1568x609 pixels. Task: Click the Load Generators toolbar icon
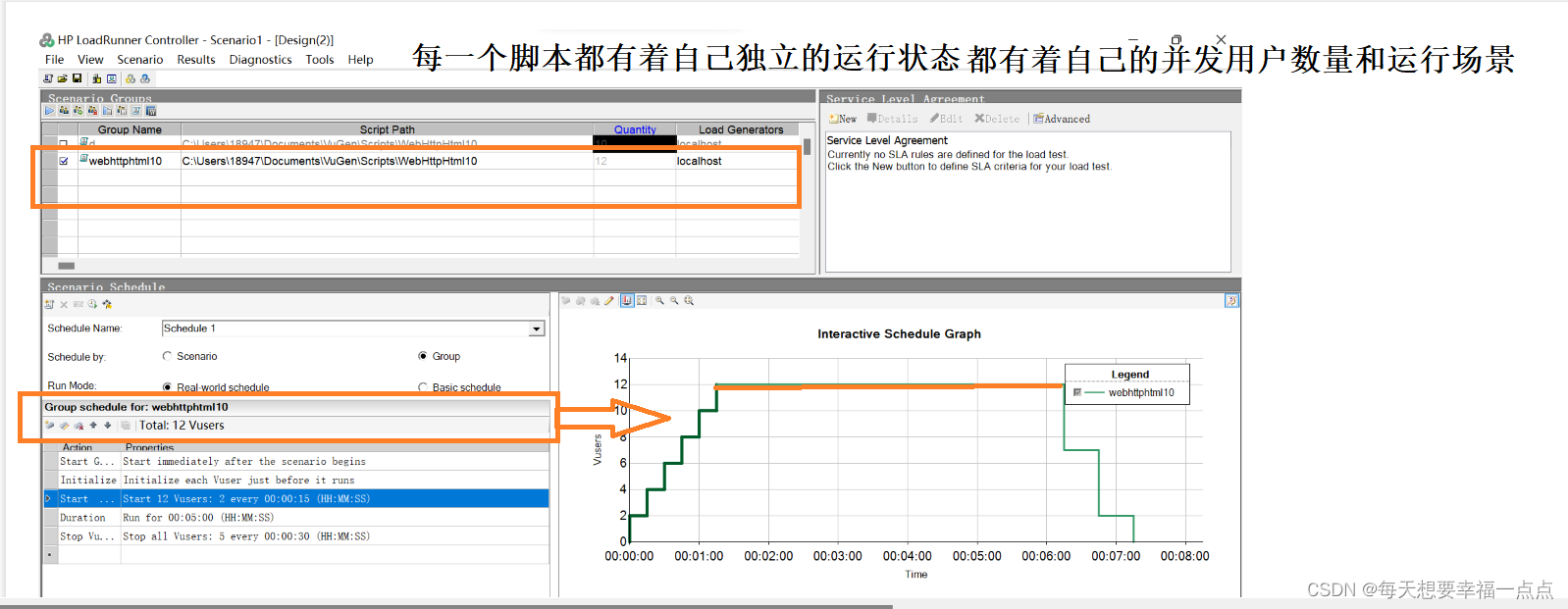coord(96,78)
